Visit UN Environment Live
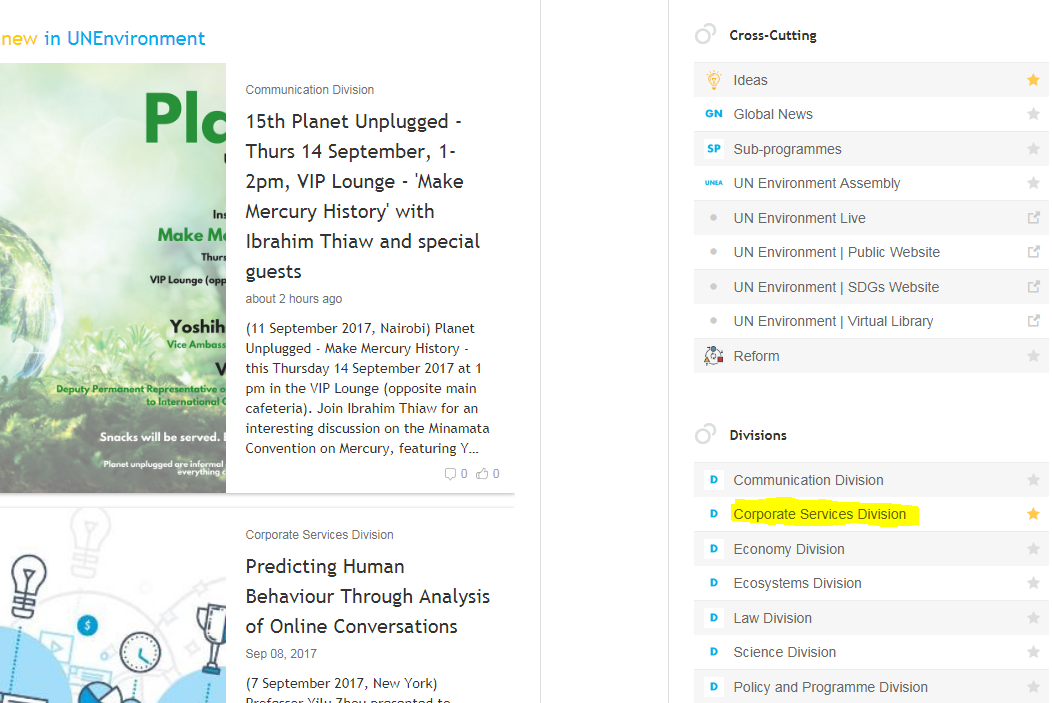 click(799, 219)
